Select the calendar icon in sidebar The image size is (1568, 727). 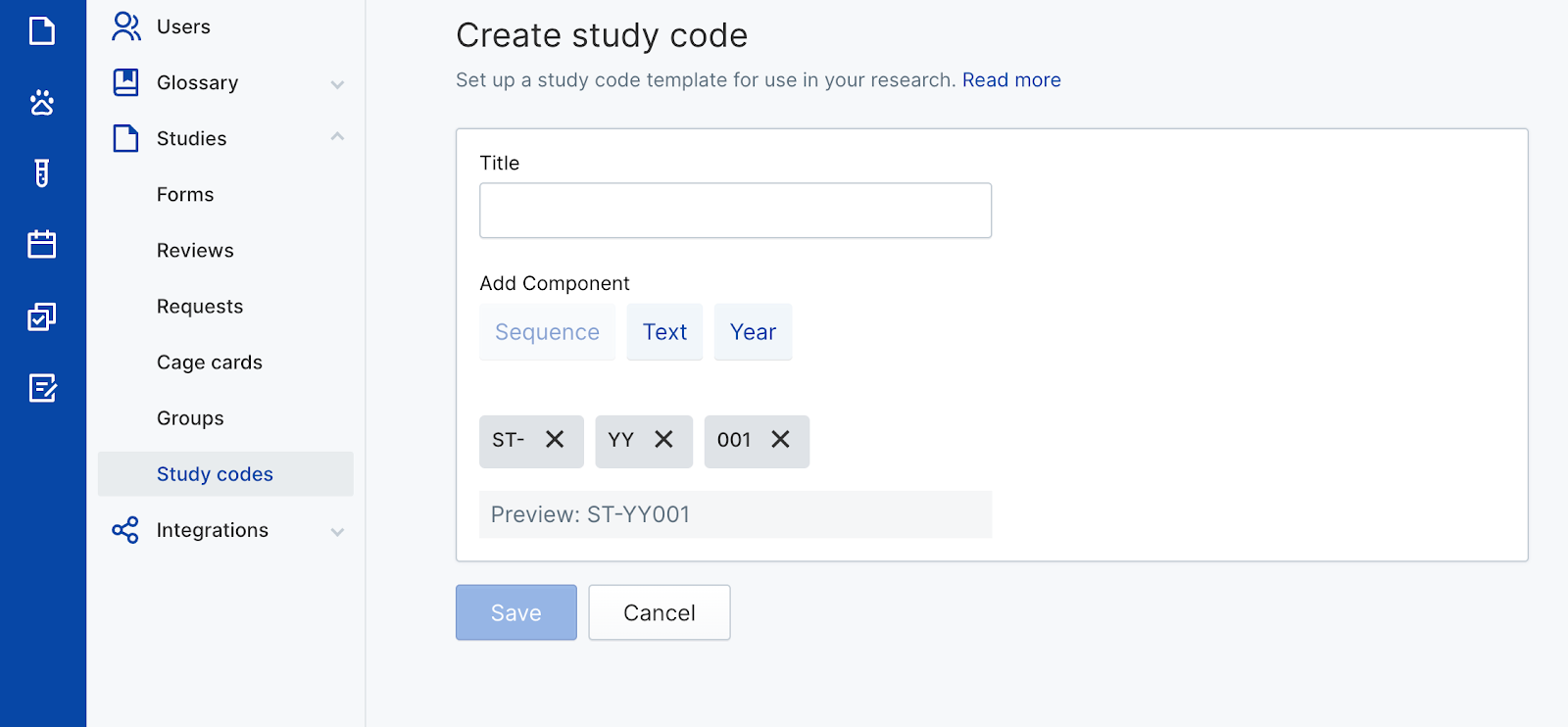click(x=42, y=244)
